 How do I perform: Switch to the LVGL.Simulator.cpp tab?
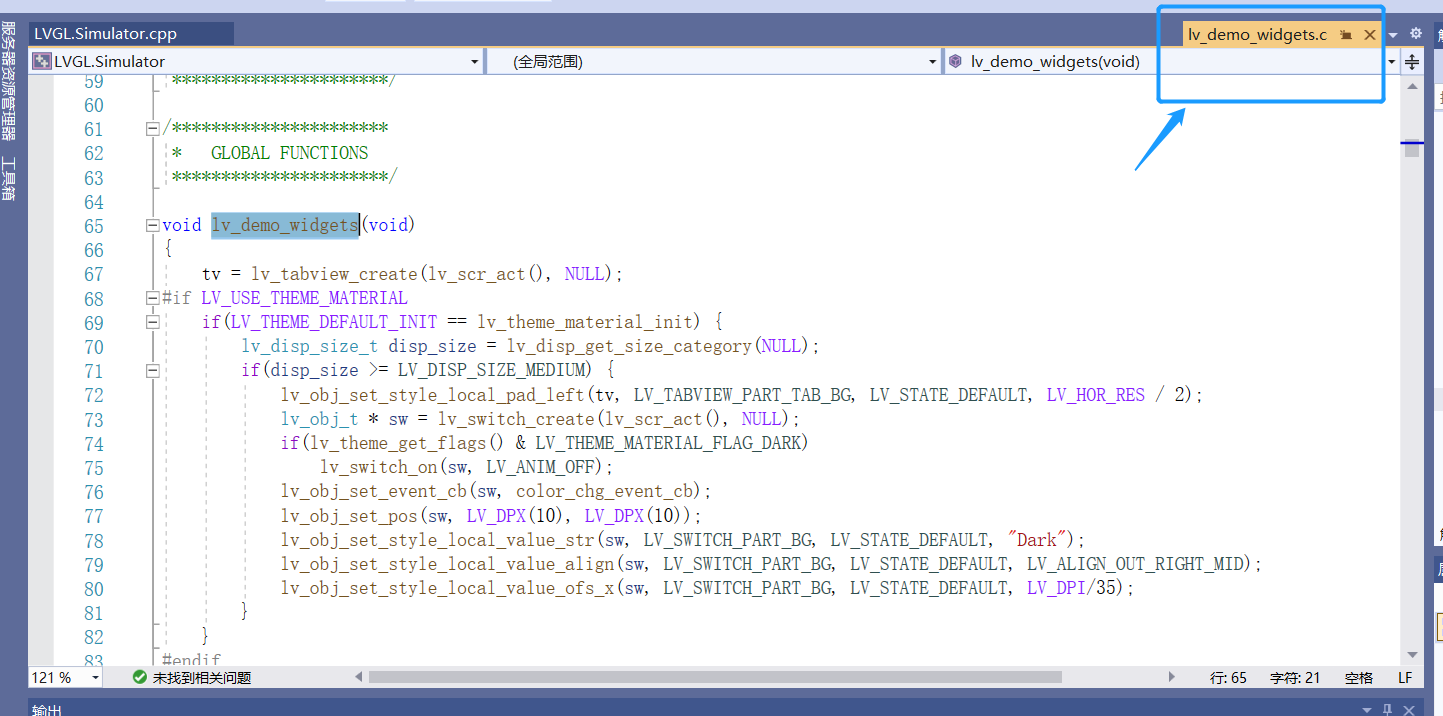105,34
